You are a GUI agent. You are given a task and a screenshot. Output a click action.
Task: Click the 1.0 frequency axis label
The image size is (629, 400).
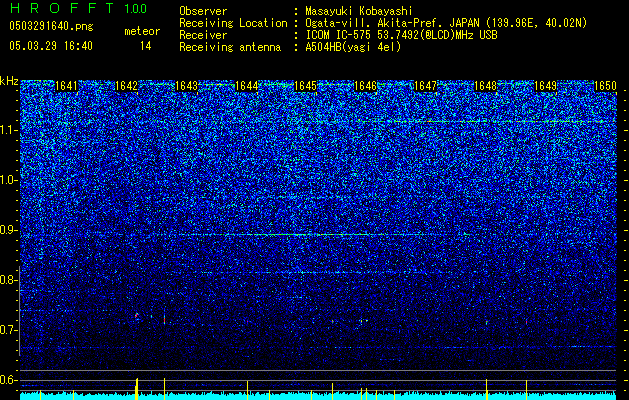(8, 181)
